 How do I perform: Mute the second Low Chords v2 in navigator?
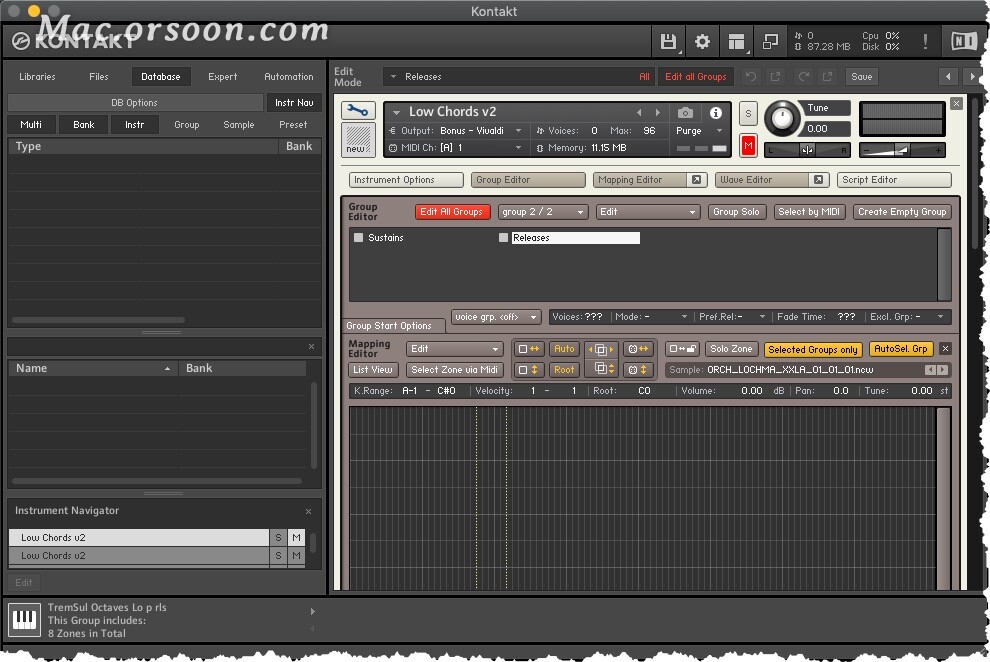point(296,555)
